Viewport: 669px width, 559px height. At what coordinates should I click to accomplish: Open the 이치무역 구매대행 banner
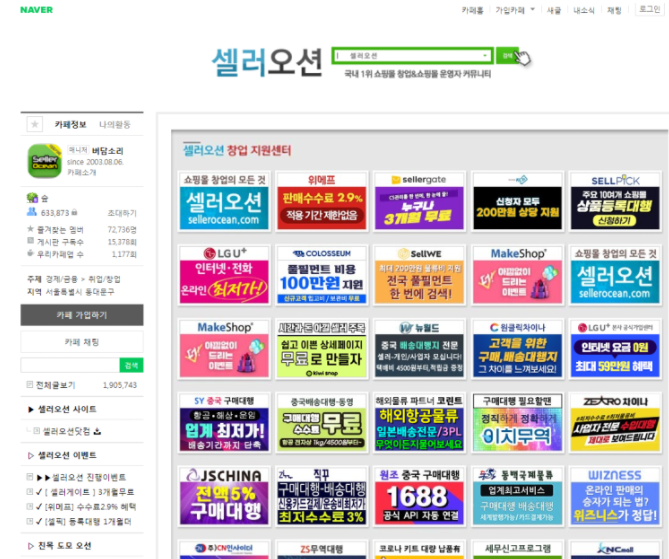pyautogui.click(x=517, y=422)
